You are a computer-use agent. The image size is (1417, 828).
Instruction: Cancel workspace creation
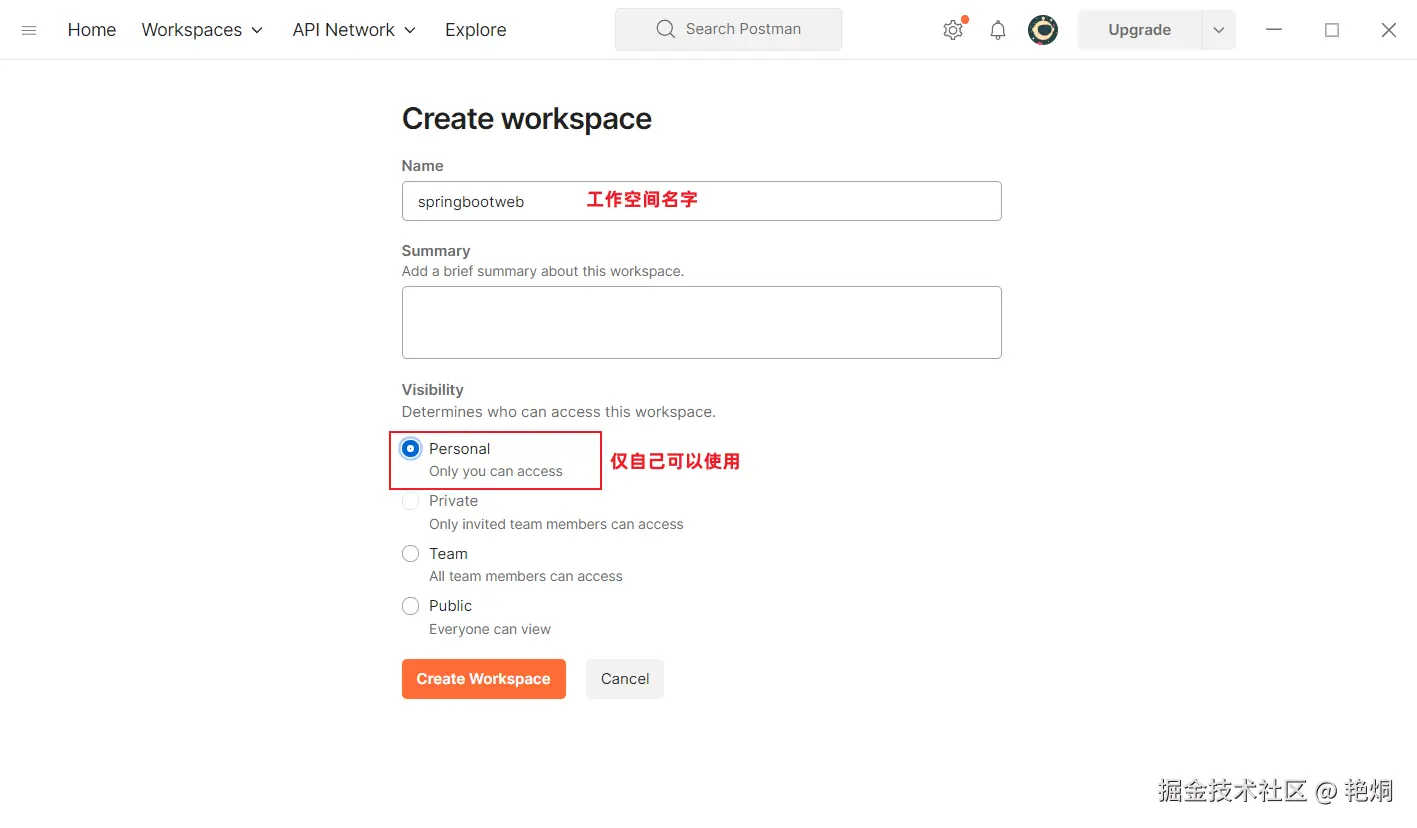pyautogui.click(x=625, y=679)
